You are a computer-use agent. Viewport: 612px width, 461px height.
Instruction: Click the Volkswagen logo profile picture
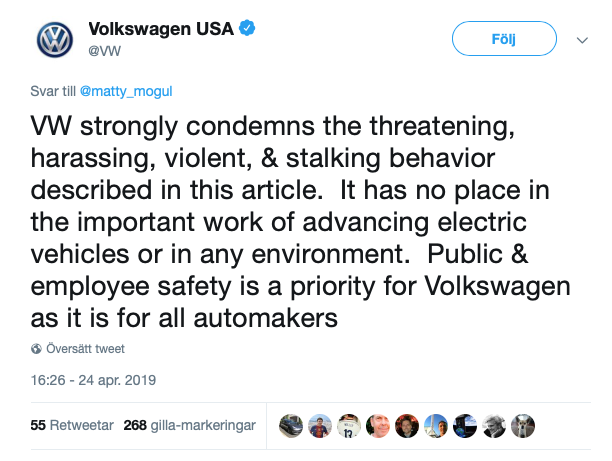(56, 40)
